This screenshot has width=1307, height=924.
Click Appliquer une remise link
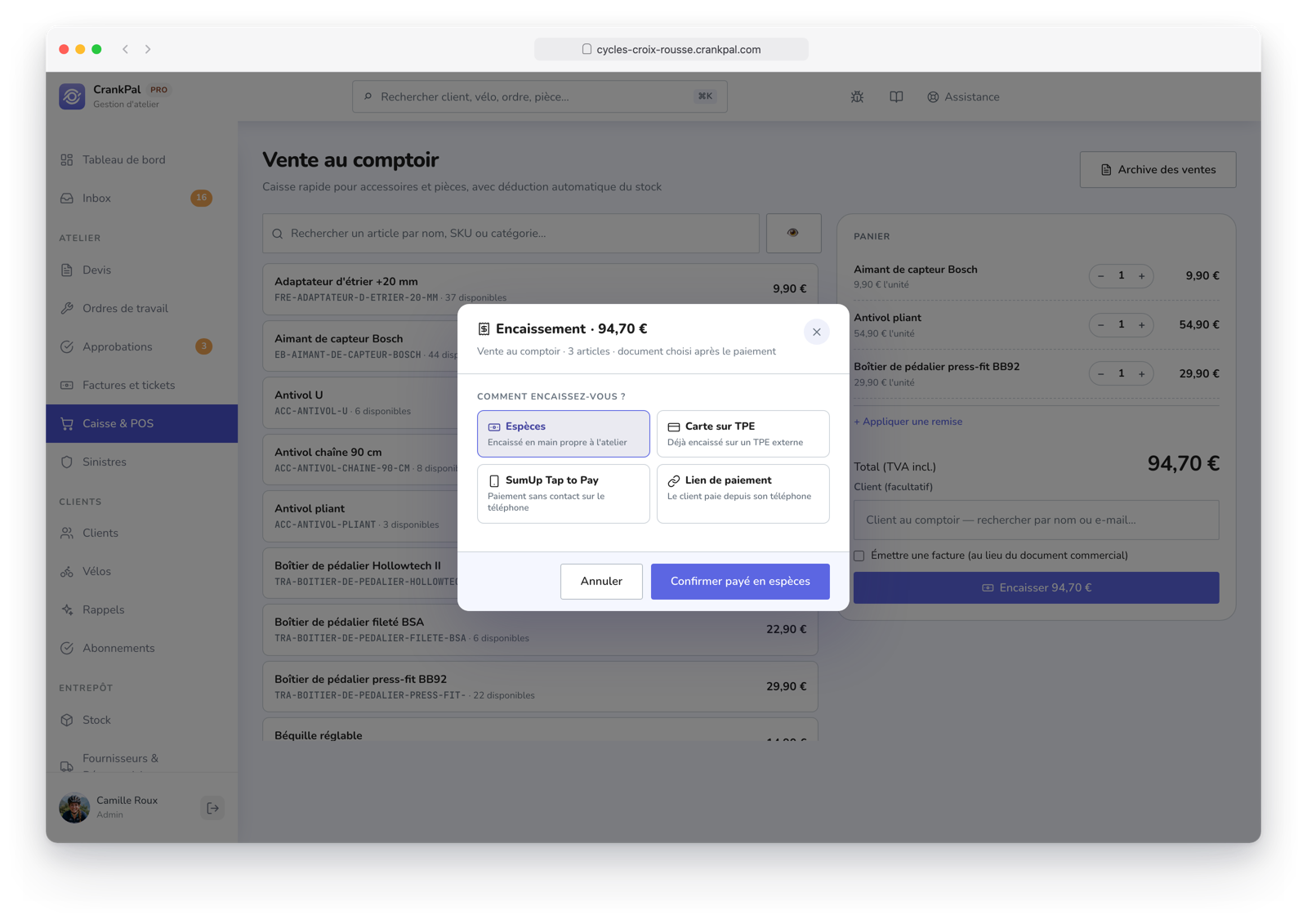pyautogui.click(x=908, y=422)
